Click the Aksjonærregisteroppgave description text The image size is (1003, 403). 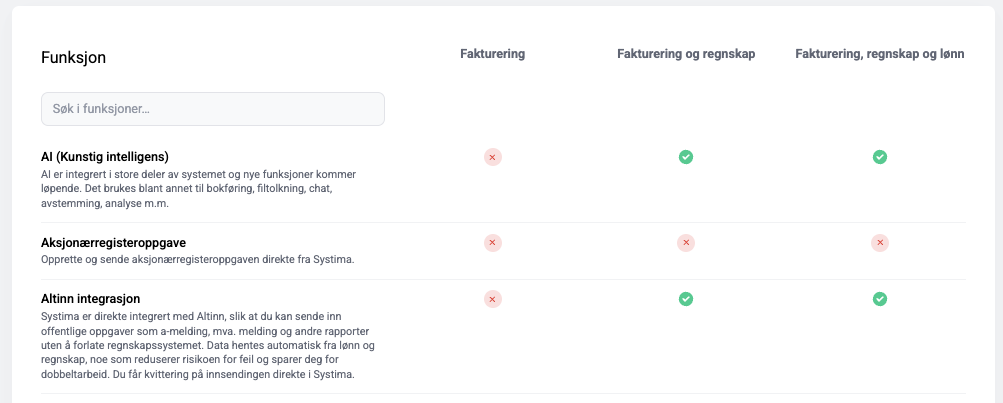click(198, 260)
